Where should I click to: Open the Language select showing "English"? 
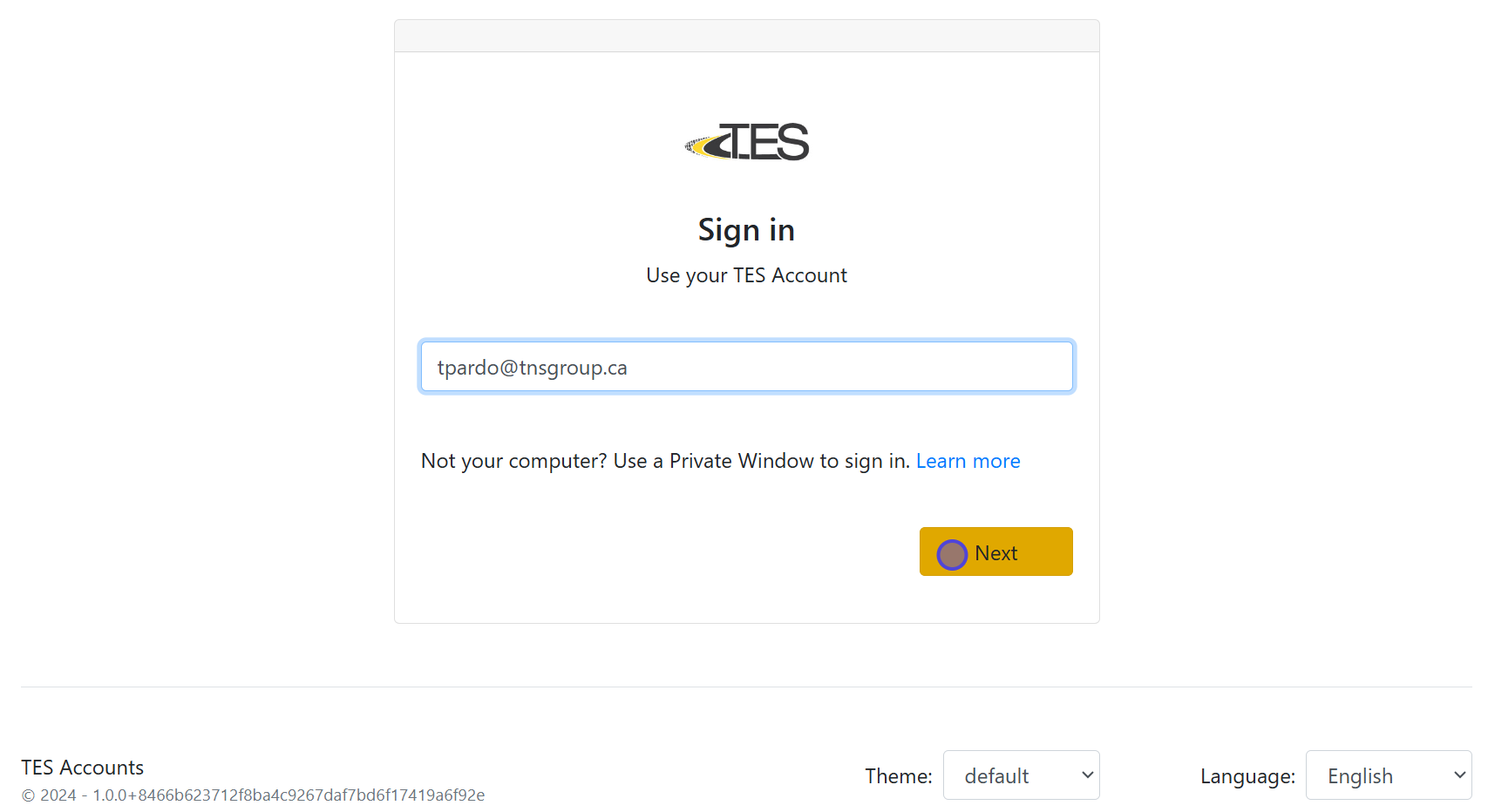click(1377, 775)
